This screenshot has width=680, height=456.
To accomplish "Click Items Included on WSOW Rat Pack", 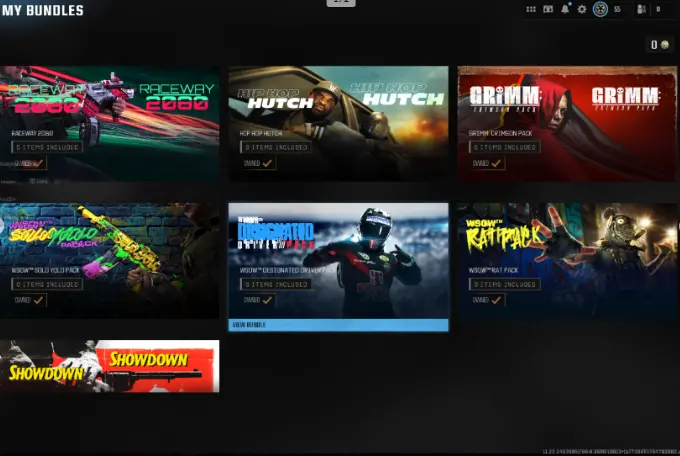I will coord(504,284).
